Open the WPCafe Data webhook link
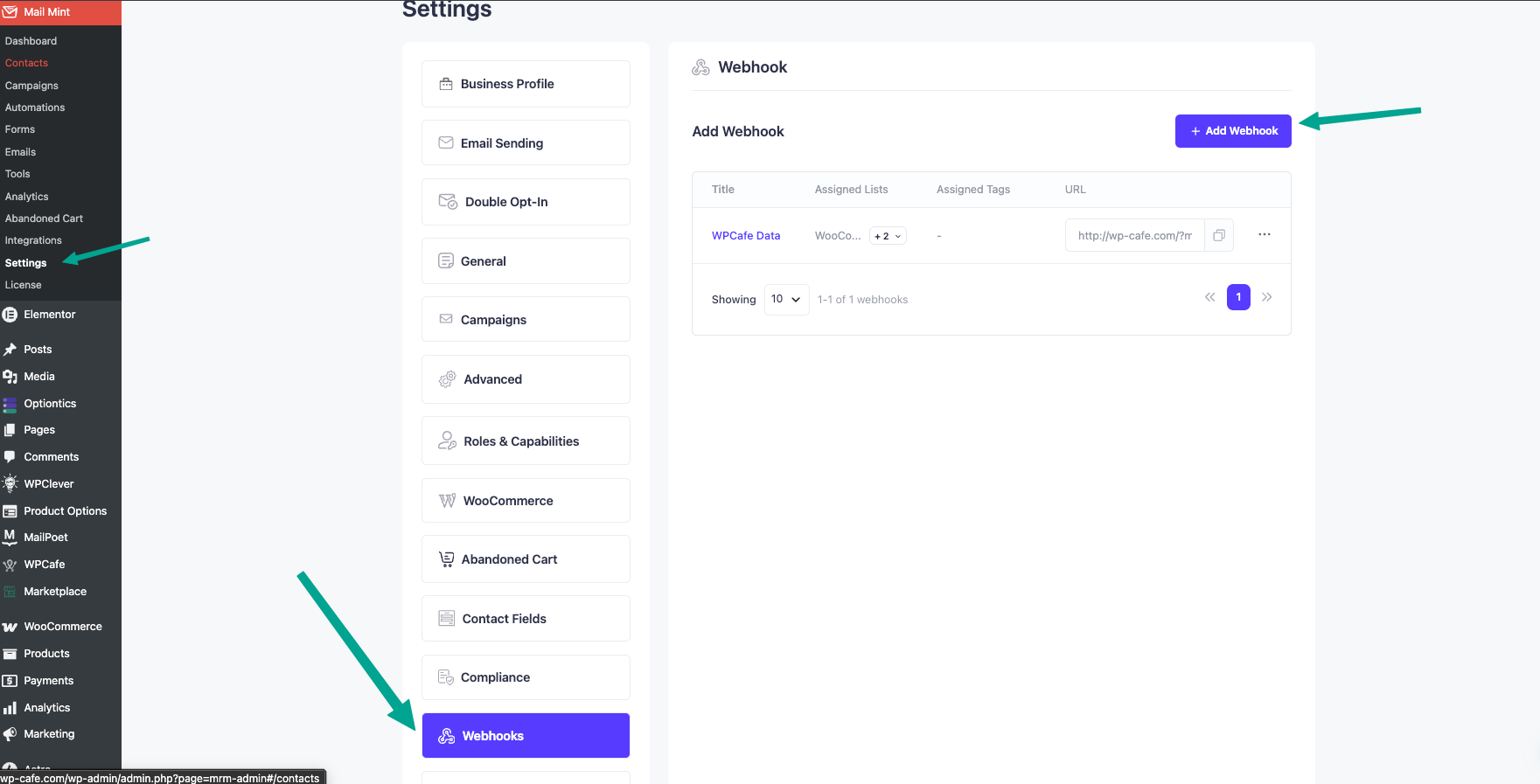Viewport: 1540px width, 784px height. click(746, 236)
